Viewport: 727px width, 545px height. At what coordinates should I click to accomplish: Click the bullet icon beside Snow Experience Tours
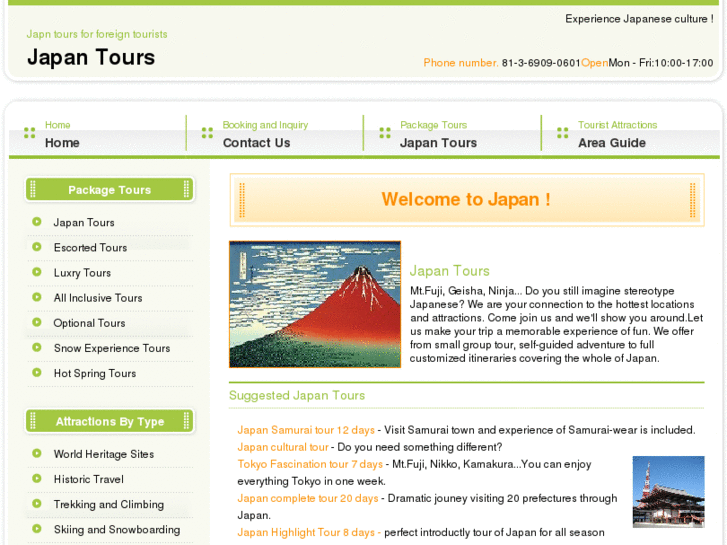click(37, 347)
